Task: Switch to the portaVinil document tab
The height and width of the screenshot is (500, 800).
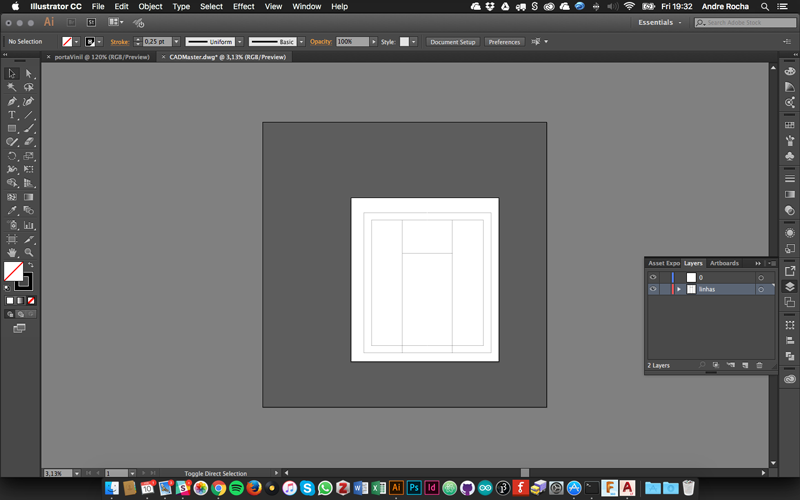Action: 102,57
